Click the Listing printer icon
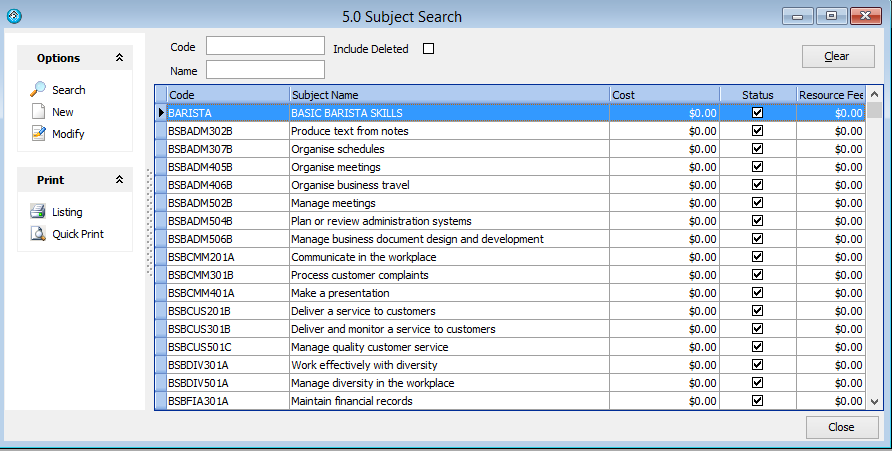Screen dimensions: 892x451 point(38,212)
